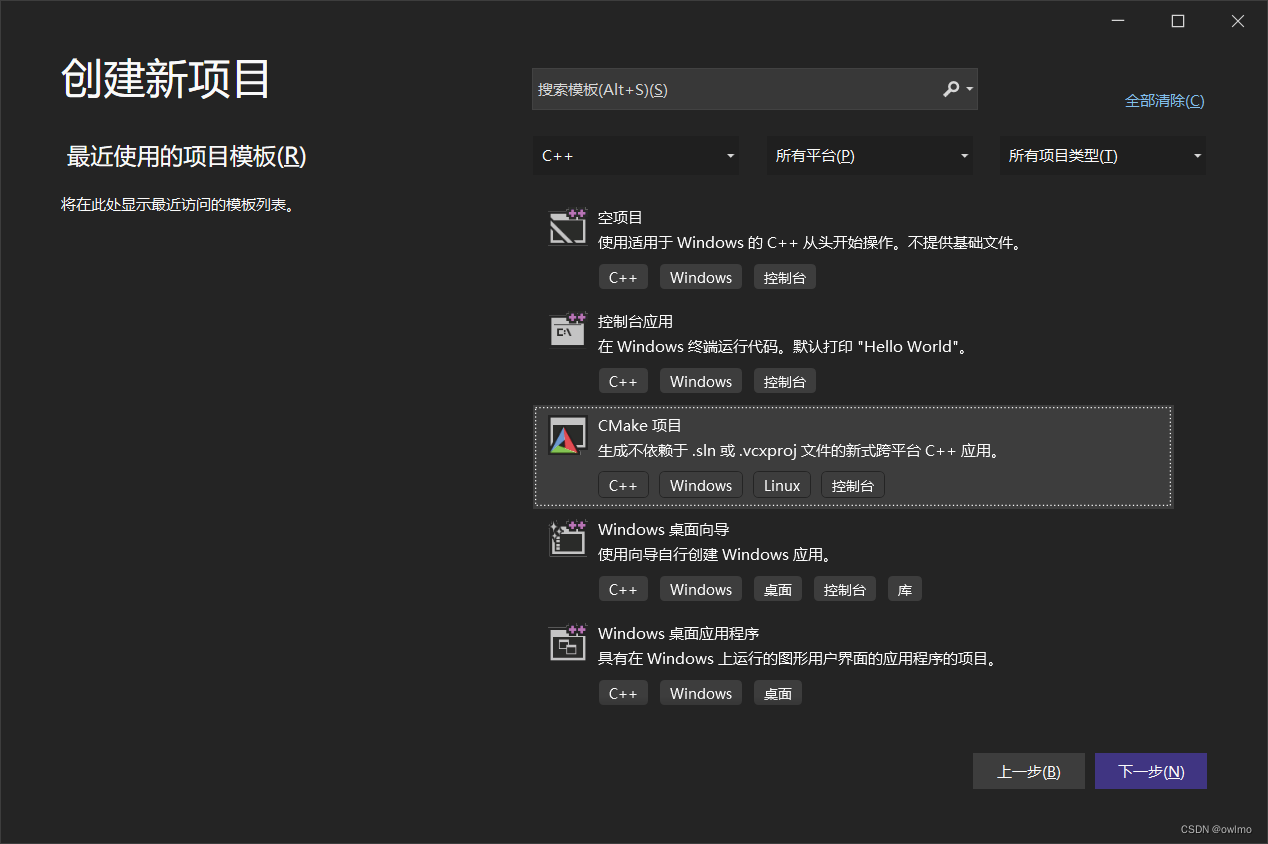Image resolution: width=1268 pixels, height=844 pixels.
Task: Expand the search box filter arrow
Action: (968, 89)
